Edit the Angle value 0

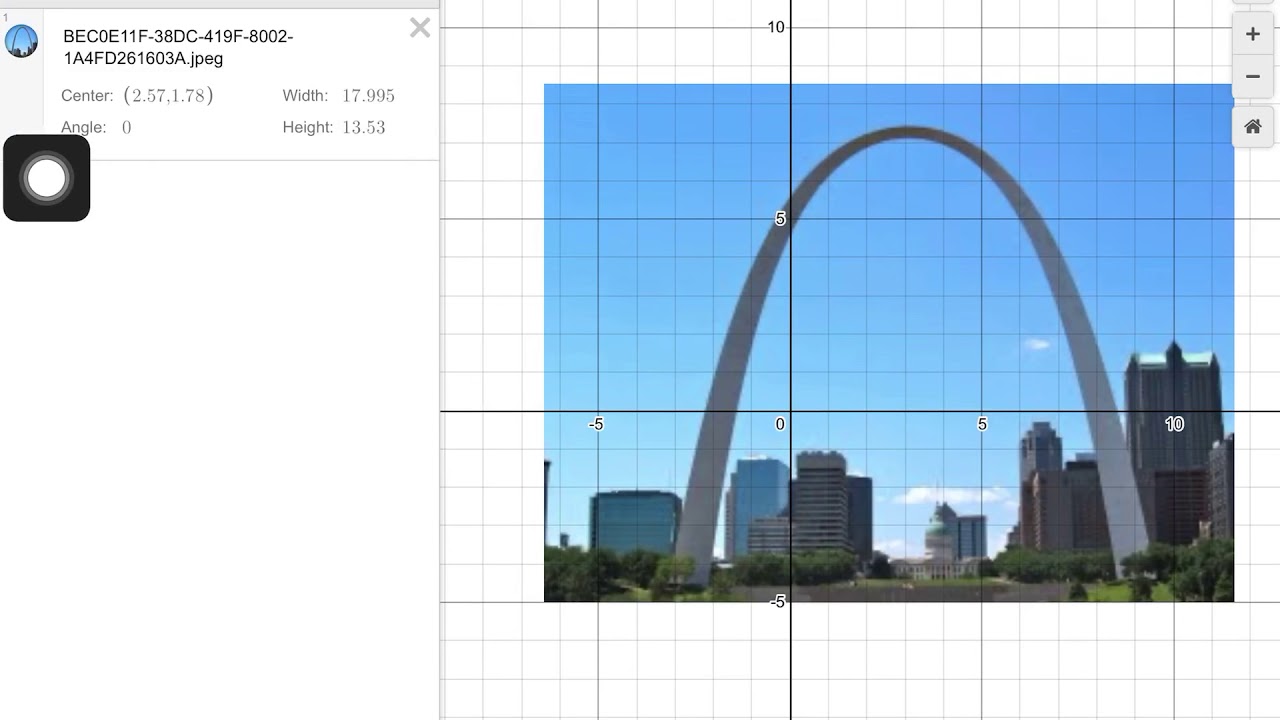[x=126, y=128]
